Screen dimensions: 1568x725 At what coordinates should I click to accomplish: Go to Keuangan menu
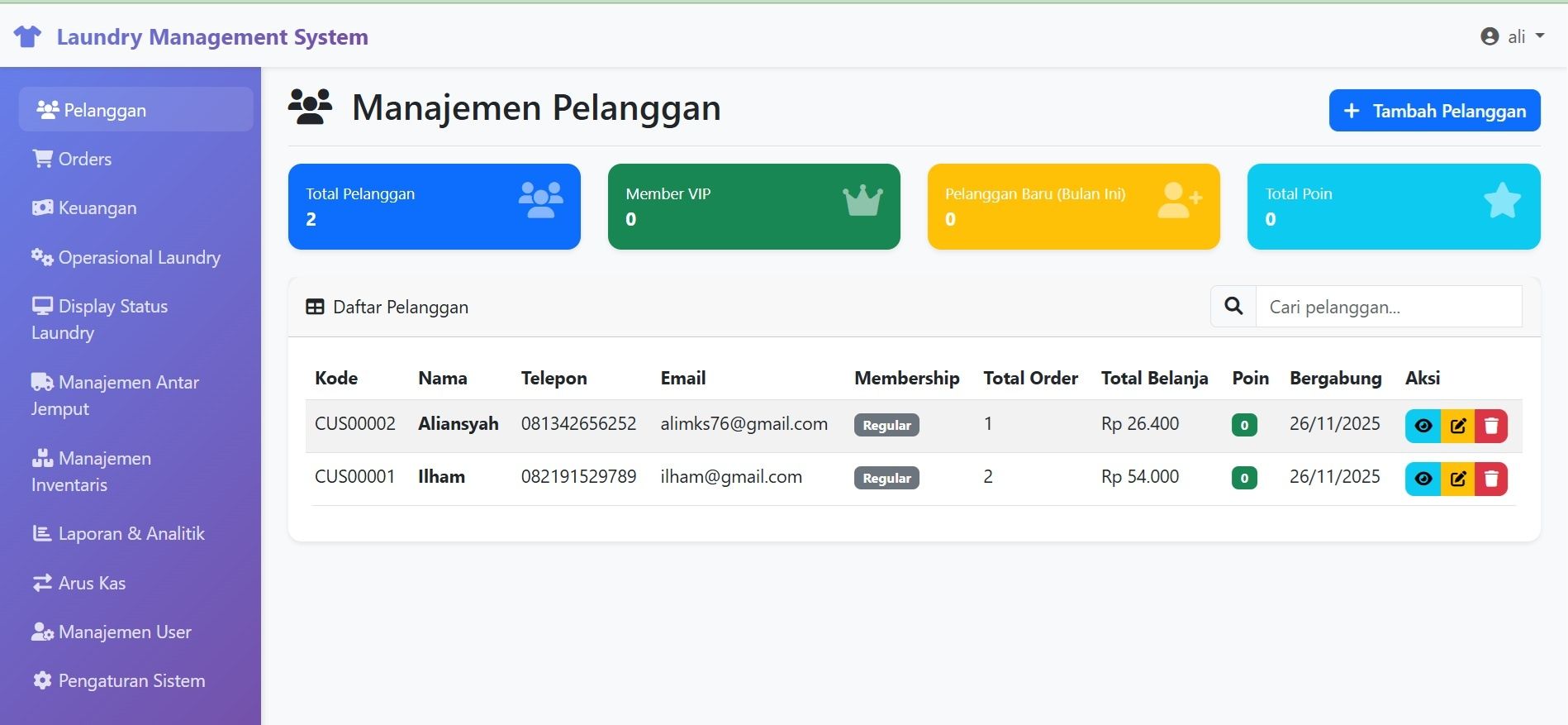tap(97, 208)
